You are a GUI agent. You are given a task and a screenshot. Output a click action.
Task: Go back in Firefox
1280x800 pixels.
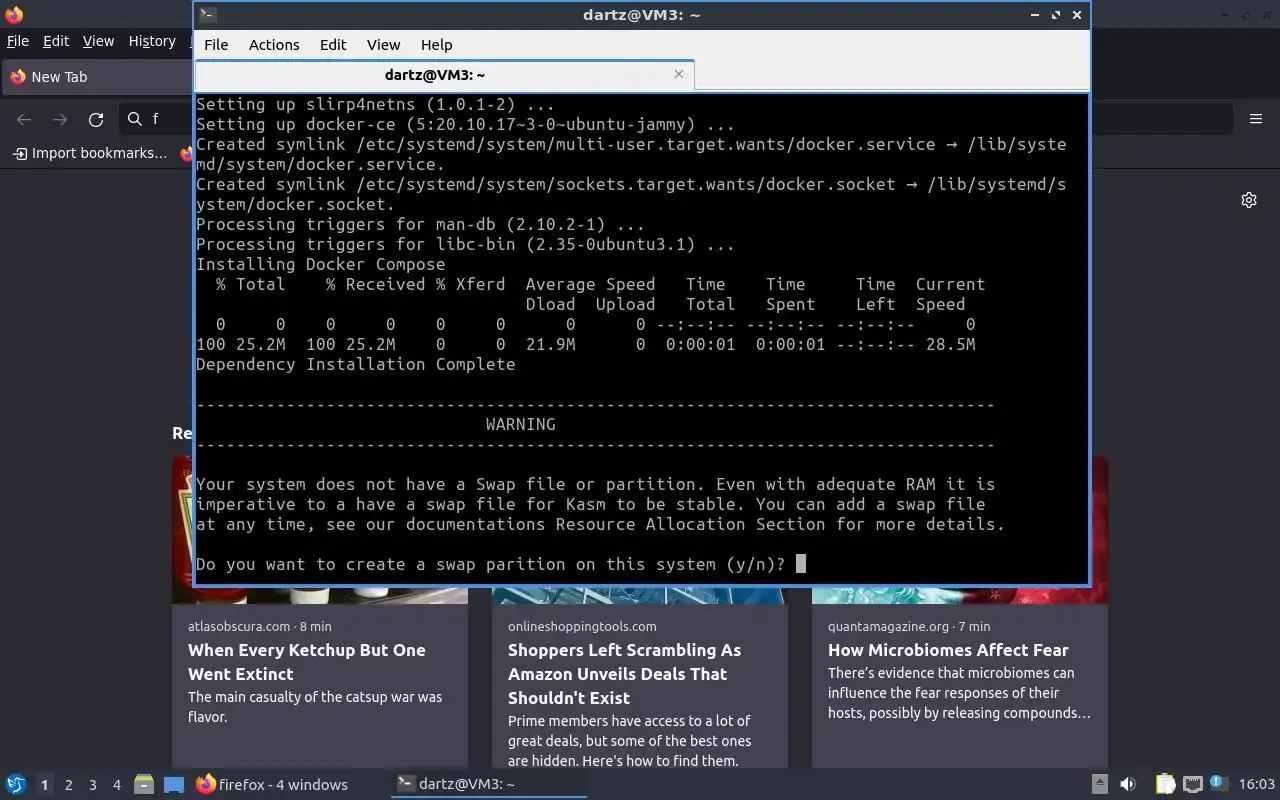[24, 119]
